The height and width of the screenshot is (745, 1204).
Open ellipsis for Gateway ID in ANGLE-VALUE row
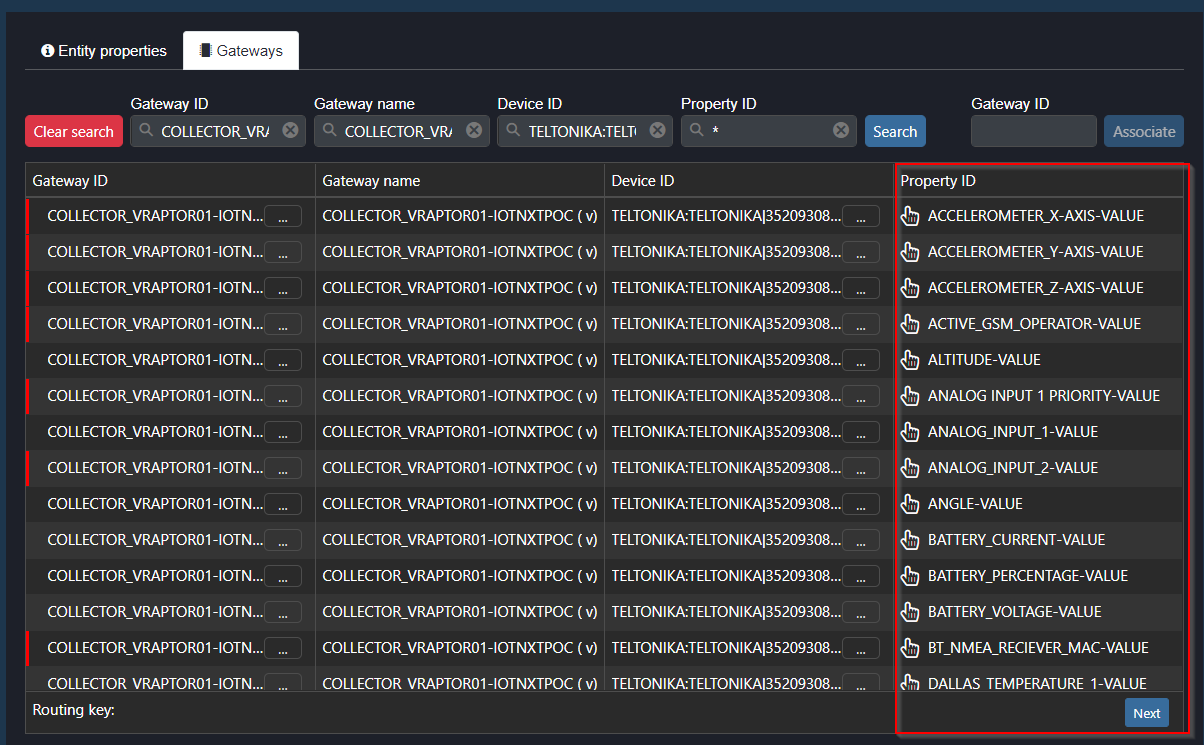(x=282, y=504)
